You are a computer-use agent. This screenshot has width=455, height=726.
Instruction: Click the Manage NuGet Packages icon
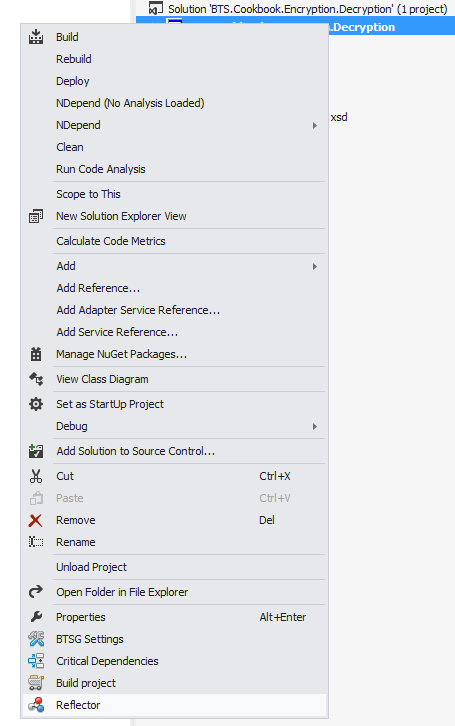click(x=36, y=354)
